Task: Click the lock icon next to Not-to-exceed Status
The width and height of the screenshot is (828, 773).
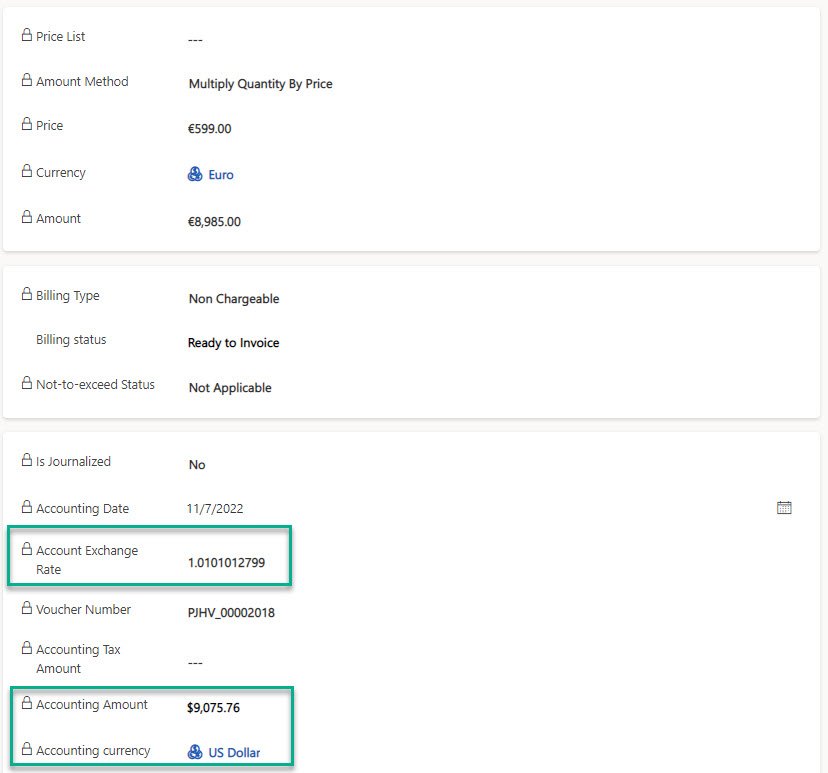Action: [27, 384]
